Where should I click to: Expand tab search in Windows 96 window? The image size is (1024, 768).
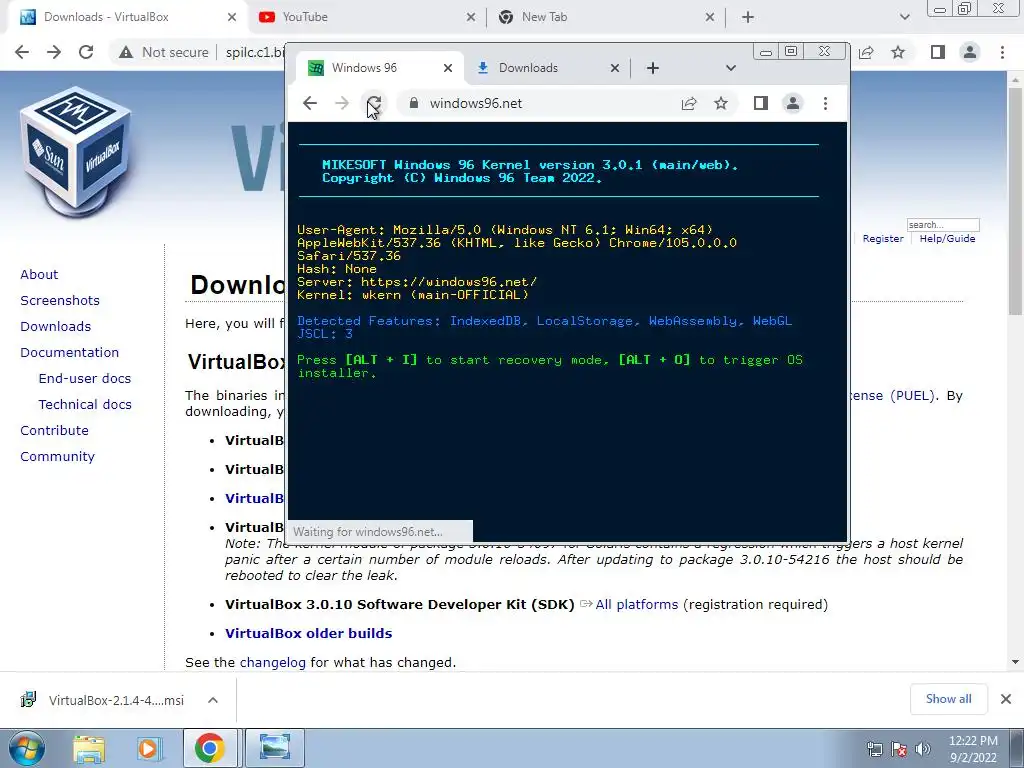(x=731, y=68)
